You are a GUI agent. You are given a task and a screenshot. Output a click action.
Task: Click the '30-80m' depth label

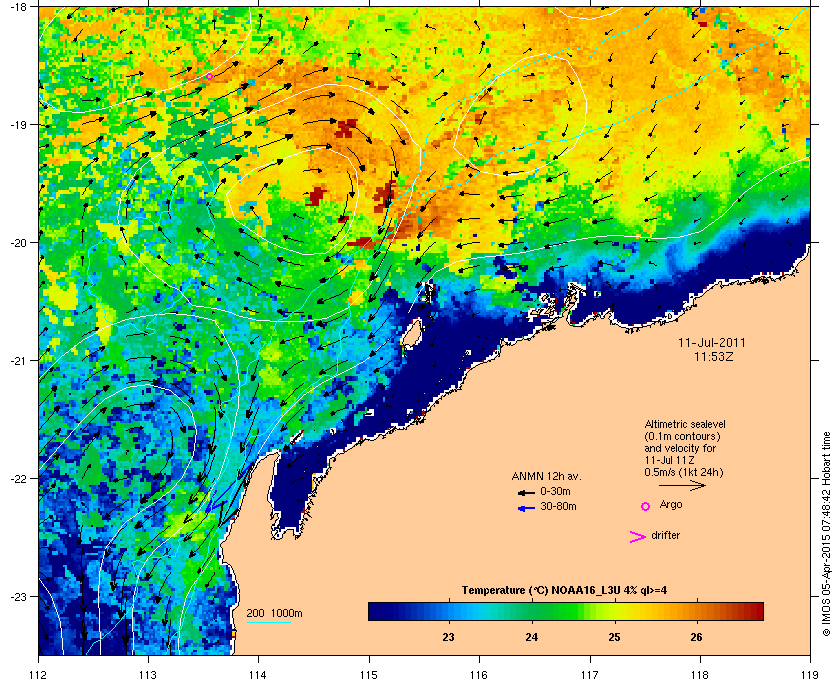tap(558, 506)
